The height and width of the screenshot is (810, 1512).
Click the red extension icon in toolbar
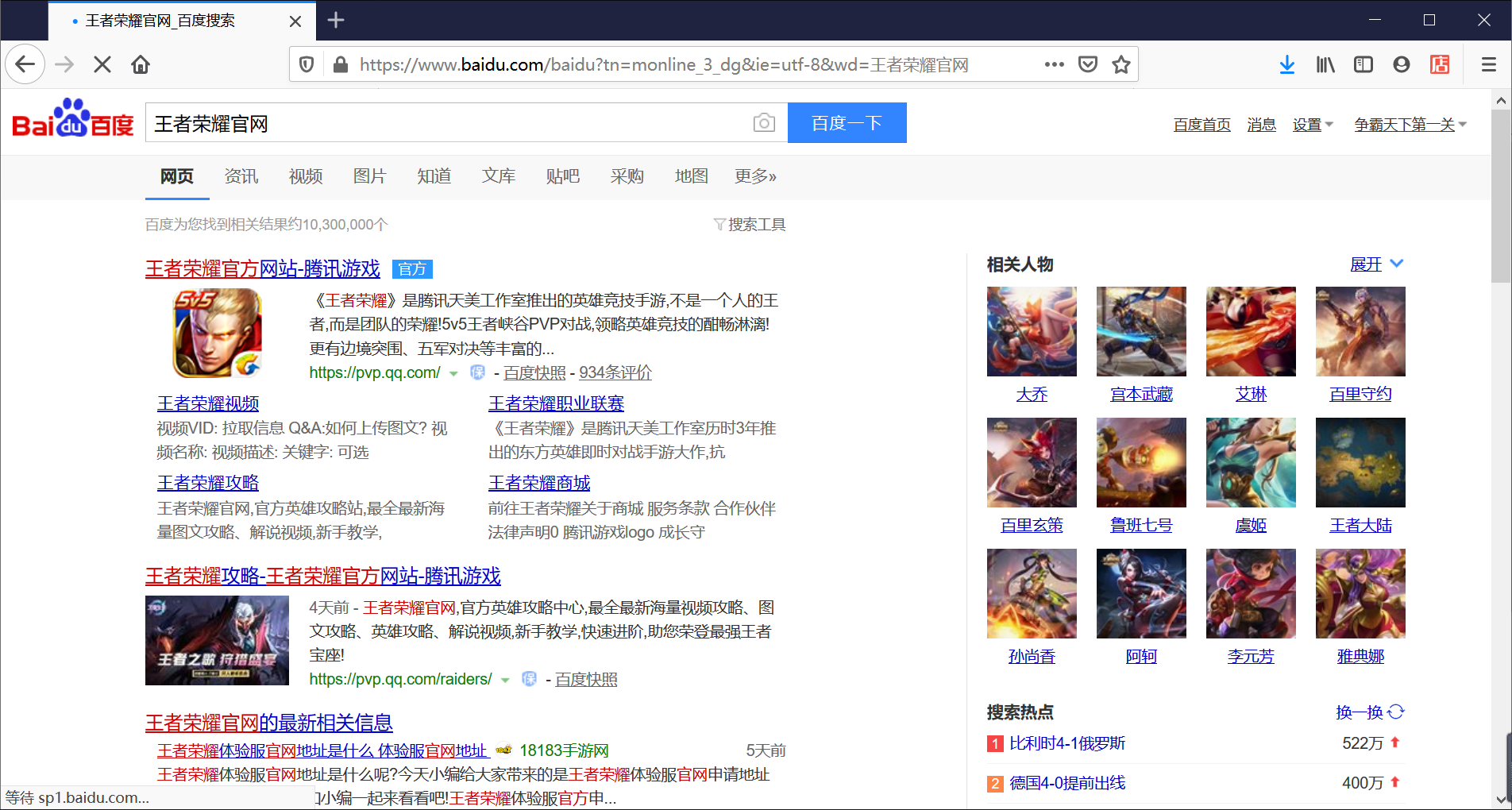1440,64
